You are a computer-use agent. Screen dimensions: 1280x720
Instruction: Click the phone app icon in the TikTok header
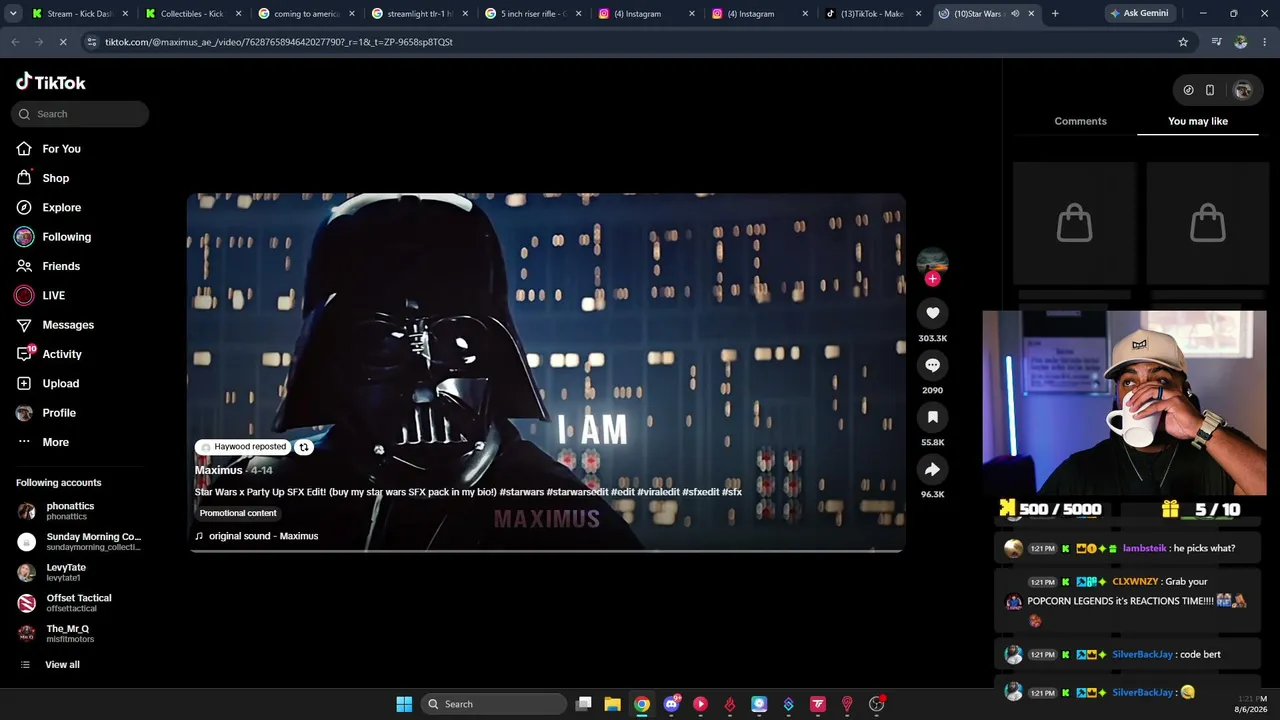click(x=1210, y=90)
